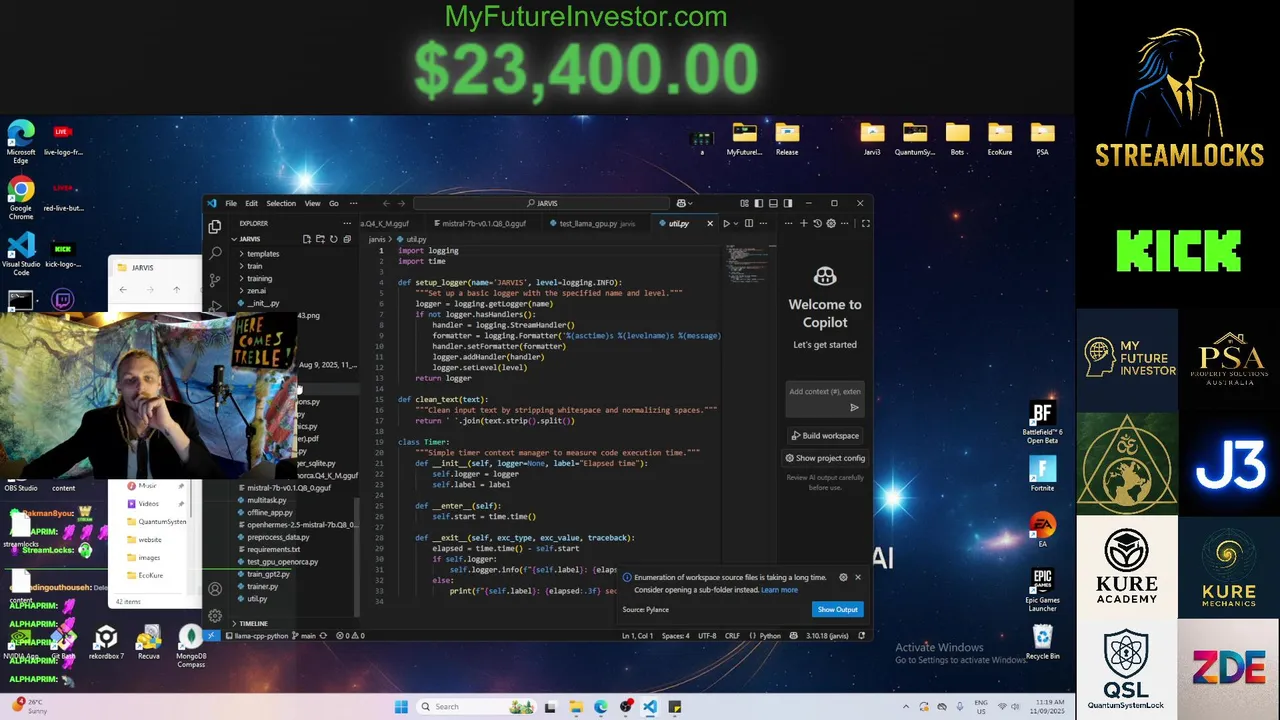Open the Recycle Bin desktop icon
This screenshot has width=1280, height=720.
1042,642
